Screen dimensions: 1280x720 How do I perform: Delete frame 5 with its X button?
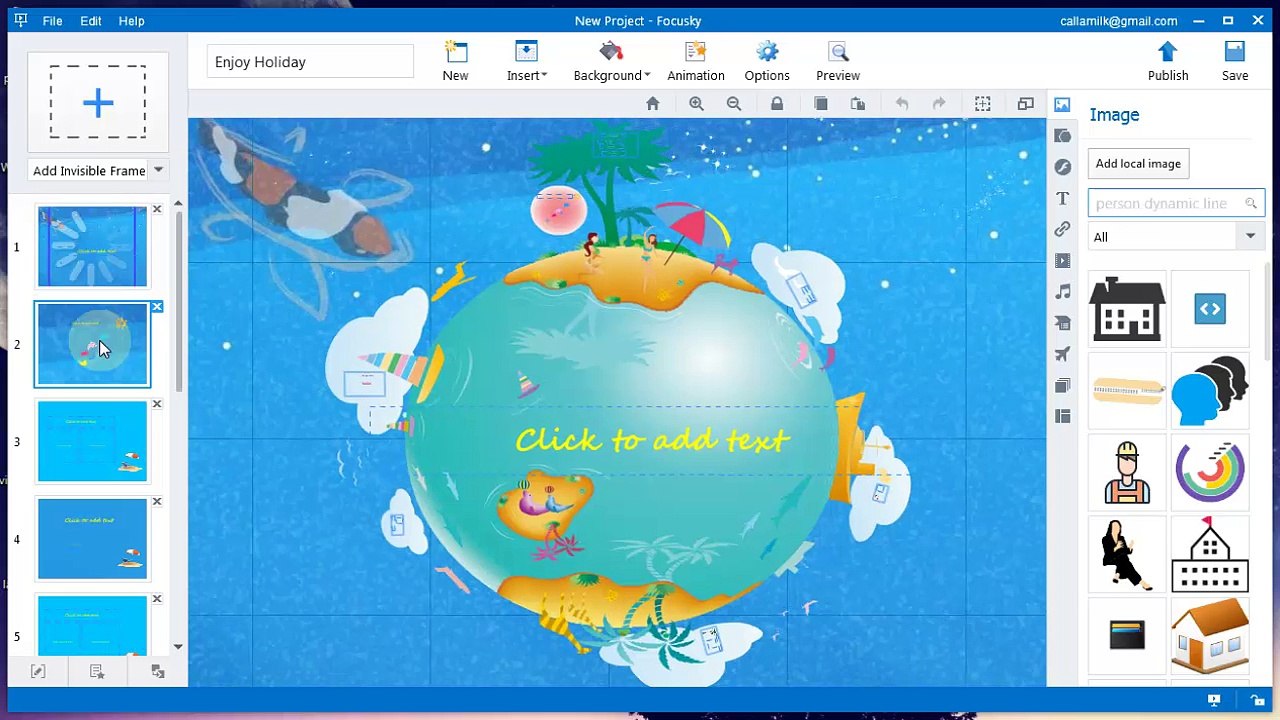tap(157, 599)
